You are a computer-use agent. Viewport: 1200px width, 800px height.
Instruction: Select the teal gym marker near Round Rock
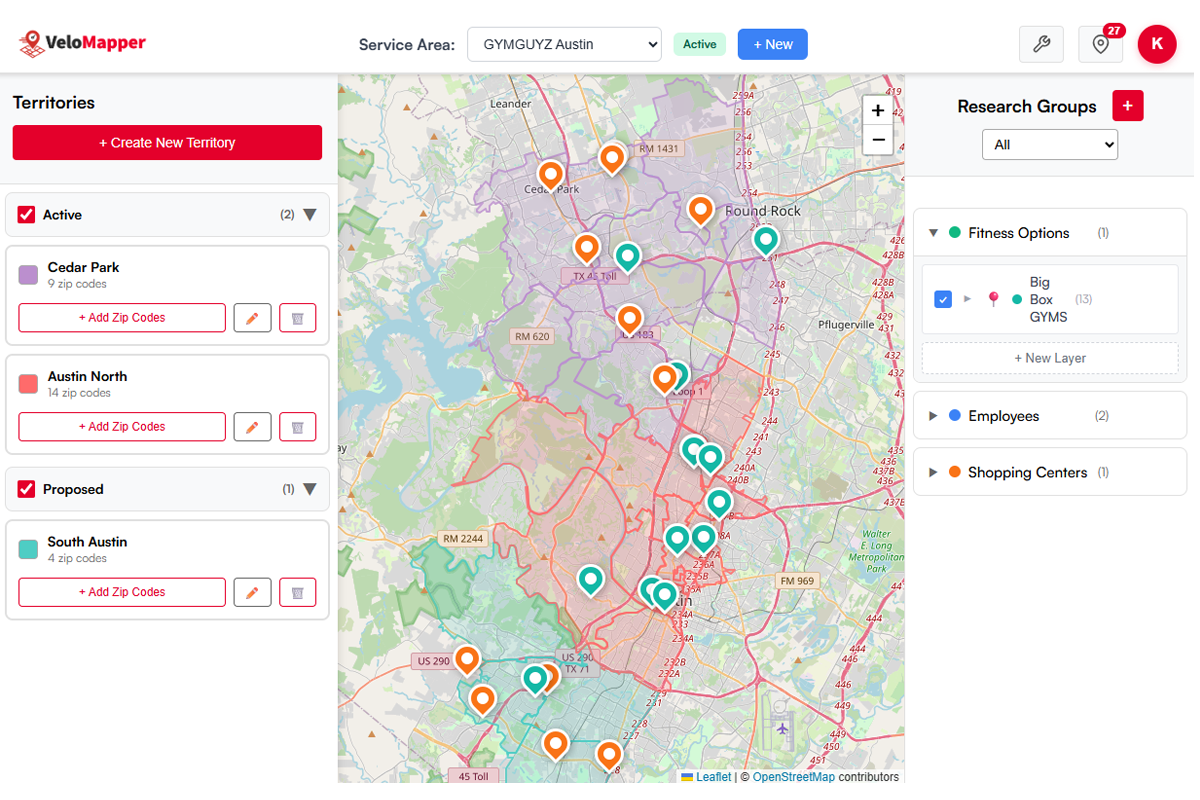[765, 240]
